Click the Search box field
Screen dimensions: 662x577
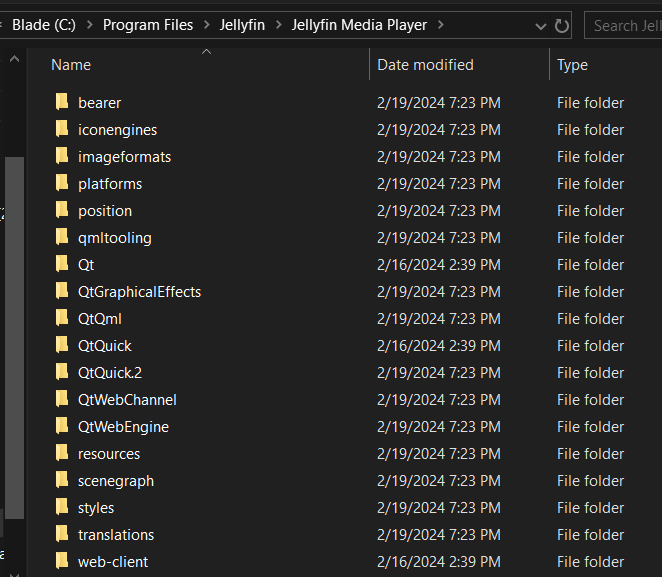point(625,25)
